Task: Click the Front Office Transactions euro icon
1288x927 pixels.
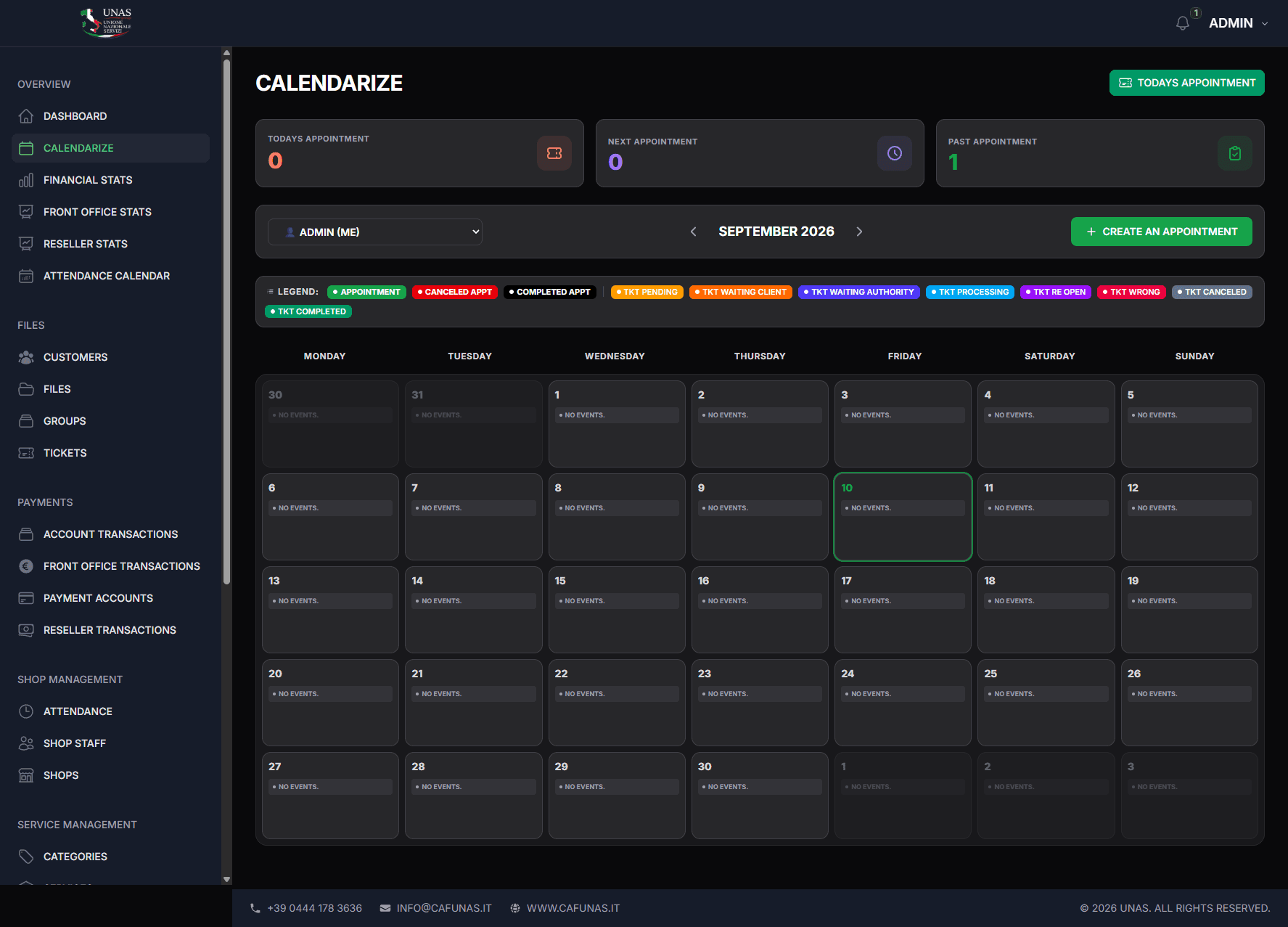Action: point(26,566)
